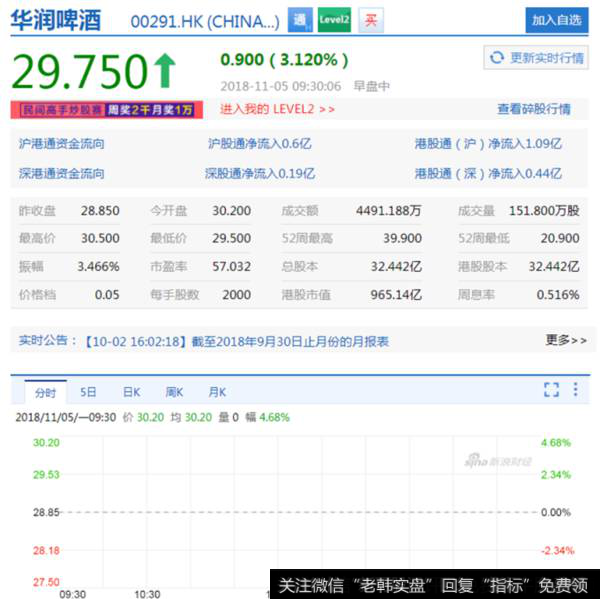The image size is (600, 599).
Task: Click the 4.68% label on chart axis
Action: [x=556, y=443]
